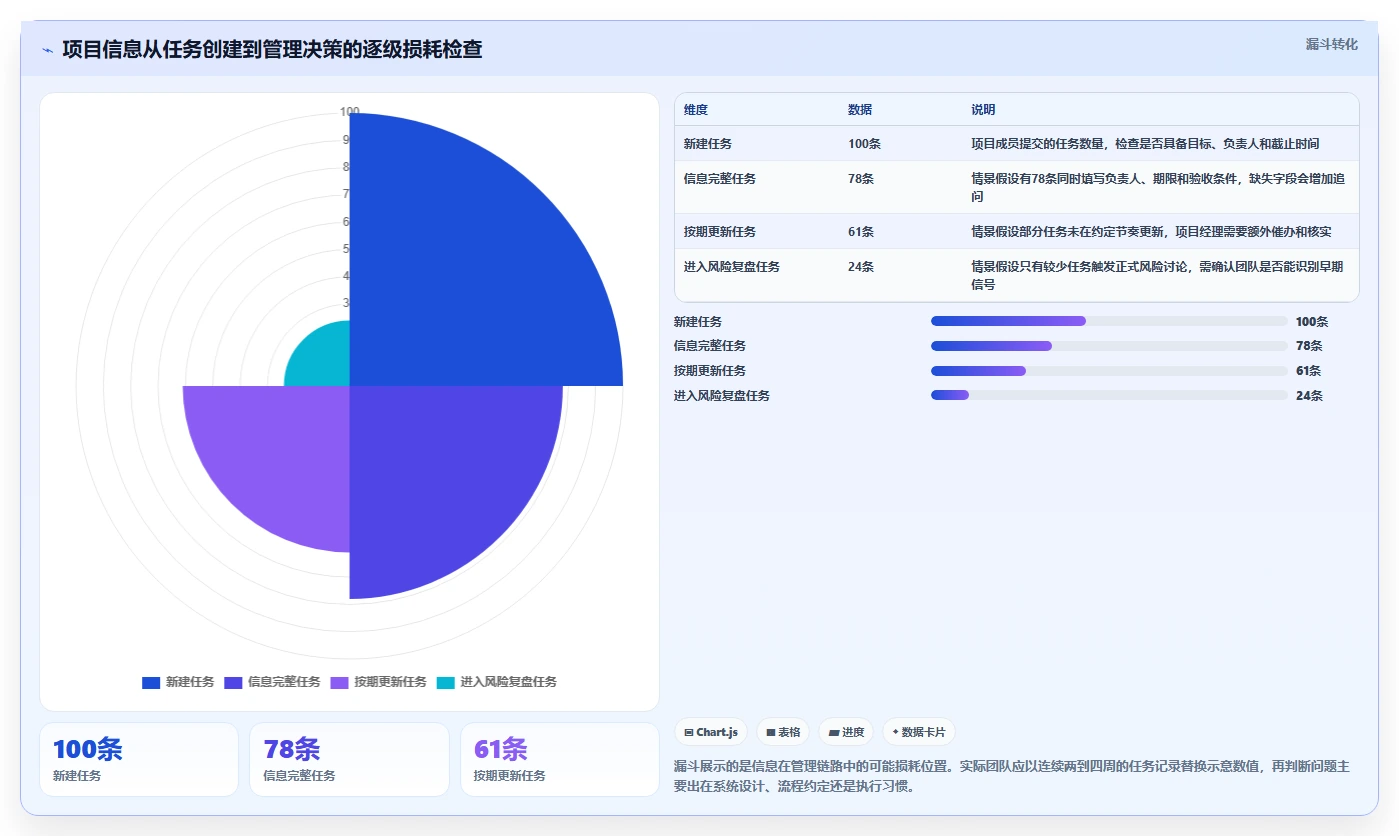Click the 100条 value beside progress bar

coord(1312,322)
